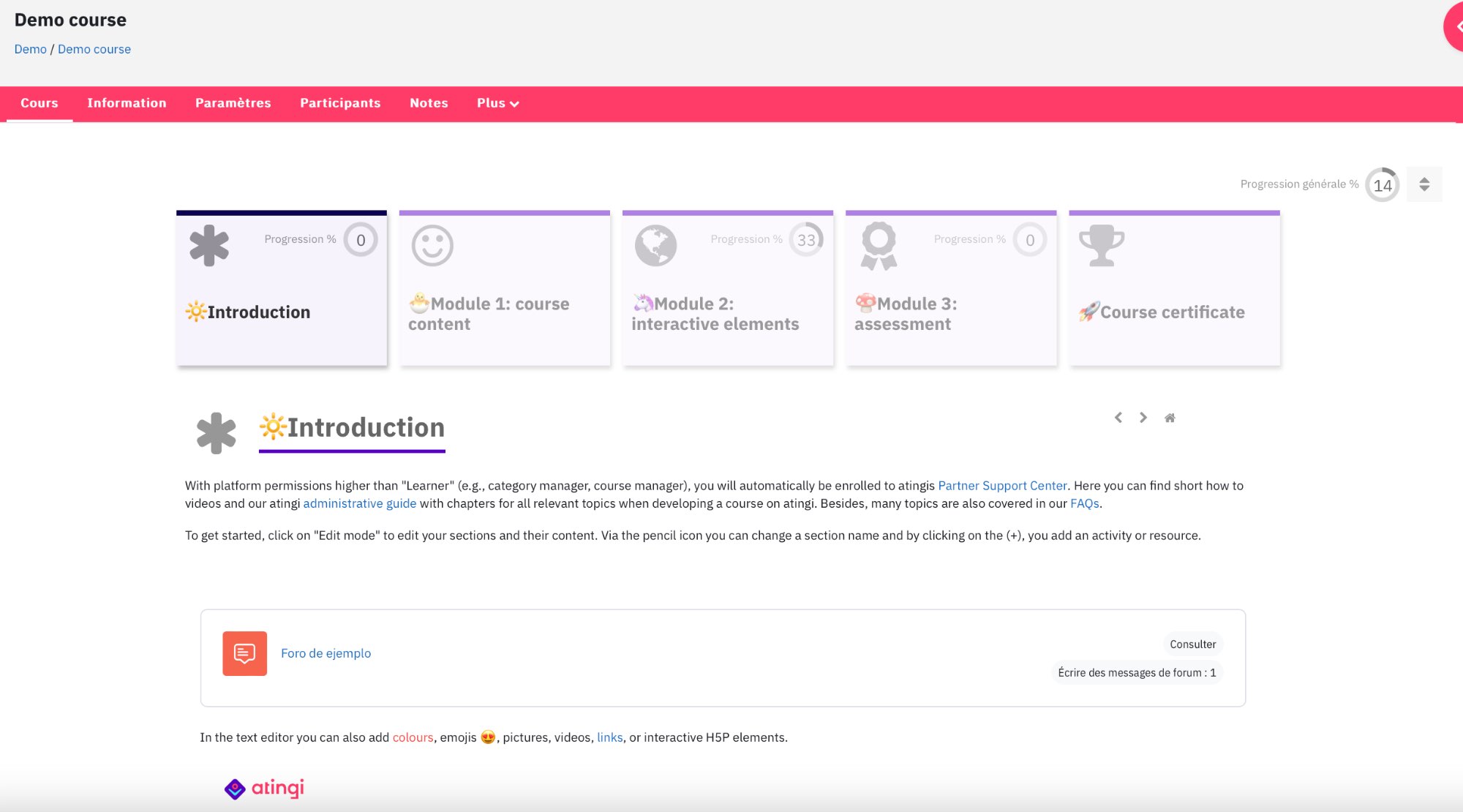Image resolution: width=1463 pixels, height=812 pixels.
Task: Click the rocket emoji on Course certificate tile
Action: click(x=1089, y=312)
